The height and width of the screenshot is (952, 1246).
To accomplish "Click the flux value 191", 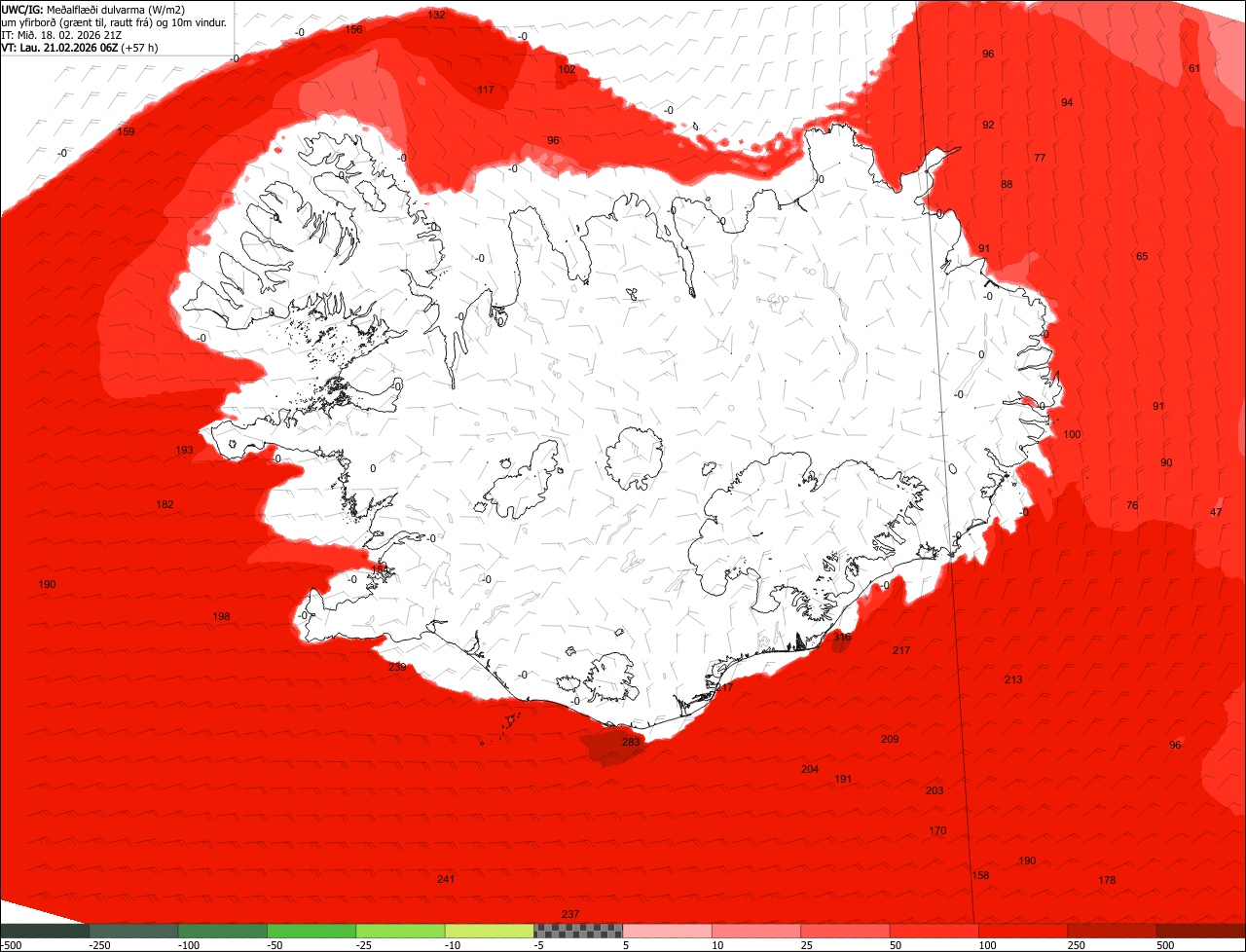I will (843, 779).
